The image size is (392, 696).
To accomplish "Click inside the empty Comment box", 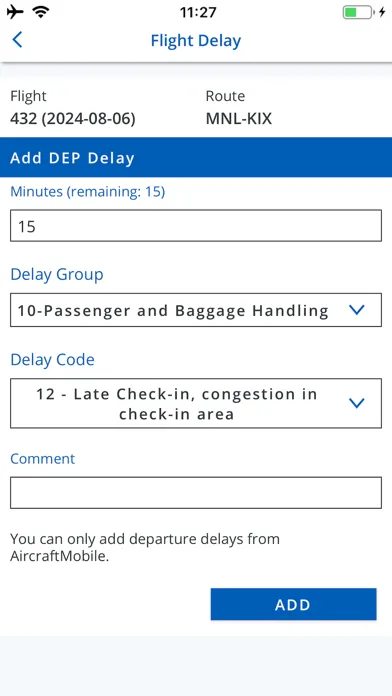I will (x=196, y=493).
